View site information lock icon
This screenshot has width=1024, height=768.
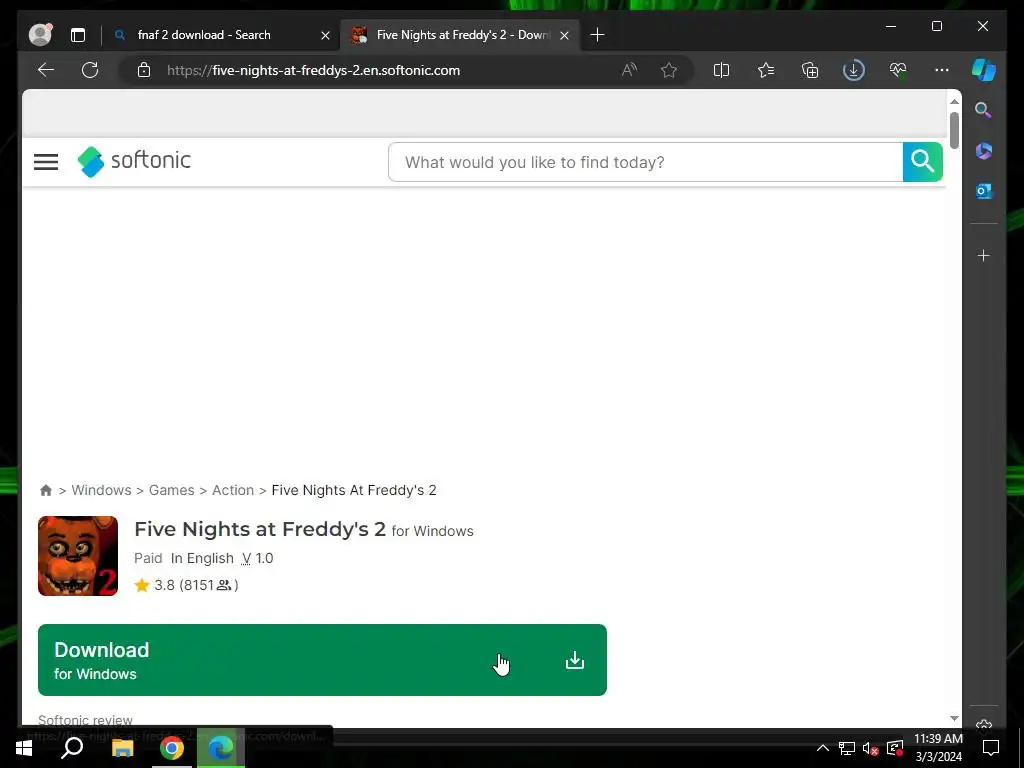pos(144,70)
